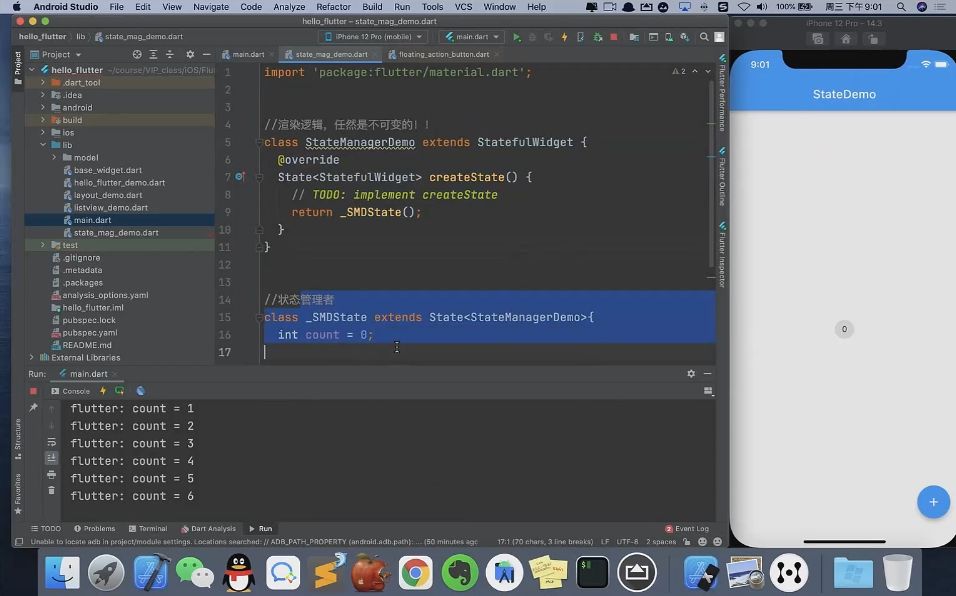Screen dimensions: 956x596
Task: Open the Problems tool window
Action: (95, 528)
